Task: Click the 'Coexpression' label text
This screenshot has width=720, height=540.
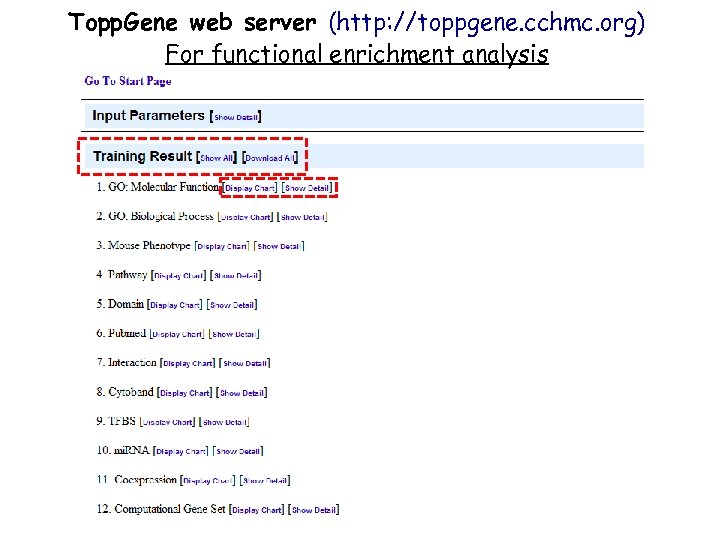Action: point(146,480)
